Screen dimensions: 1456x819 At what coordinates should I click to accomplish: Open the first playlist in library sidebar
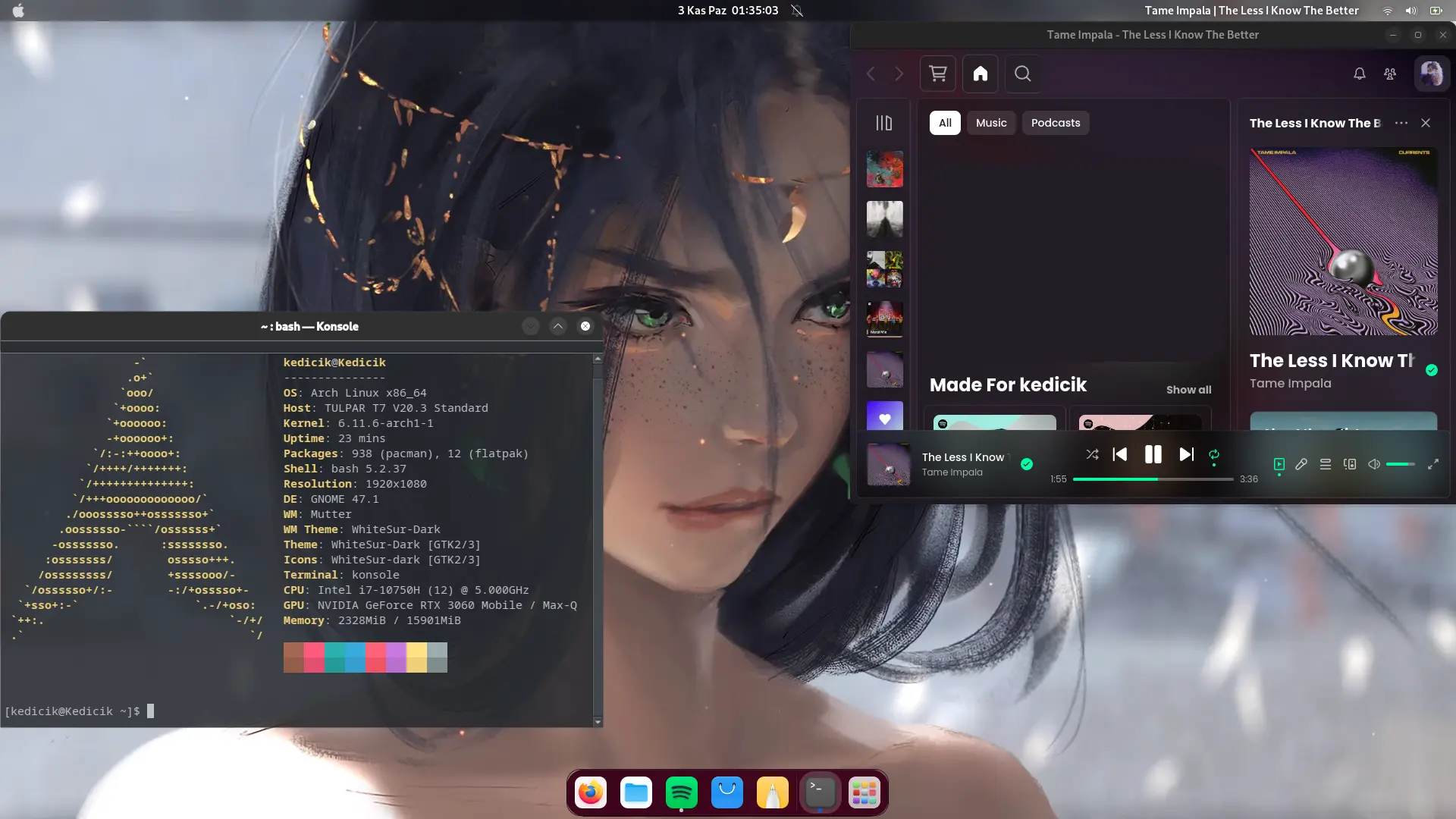(x=885, y=168)
